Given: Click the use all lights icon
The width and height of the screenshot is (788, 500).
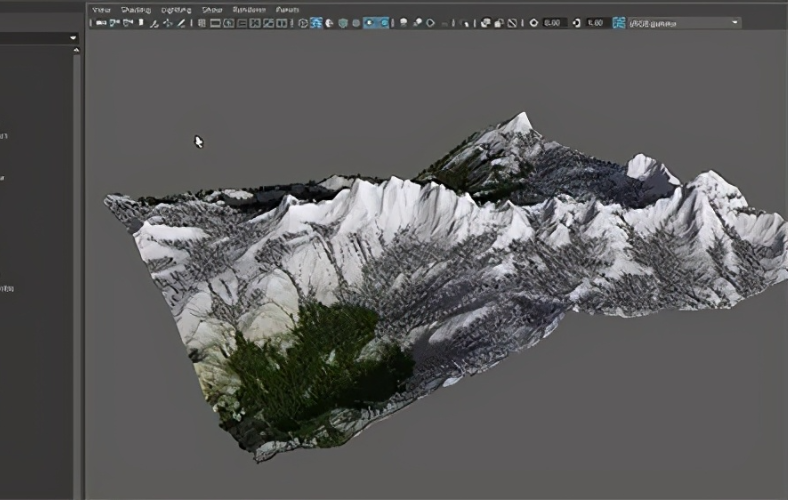Looking at the screenshot, I should (x=370, y=23).
